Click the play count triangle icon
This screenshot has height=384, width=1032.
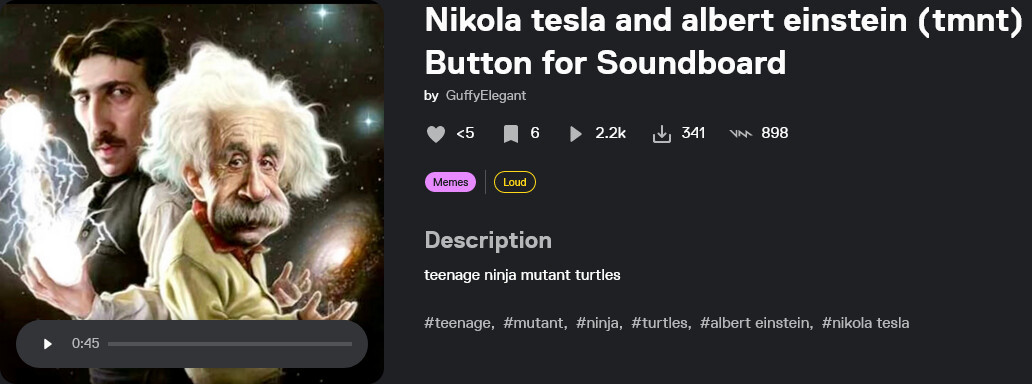point(576,134)
